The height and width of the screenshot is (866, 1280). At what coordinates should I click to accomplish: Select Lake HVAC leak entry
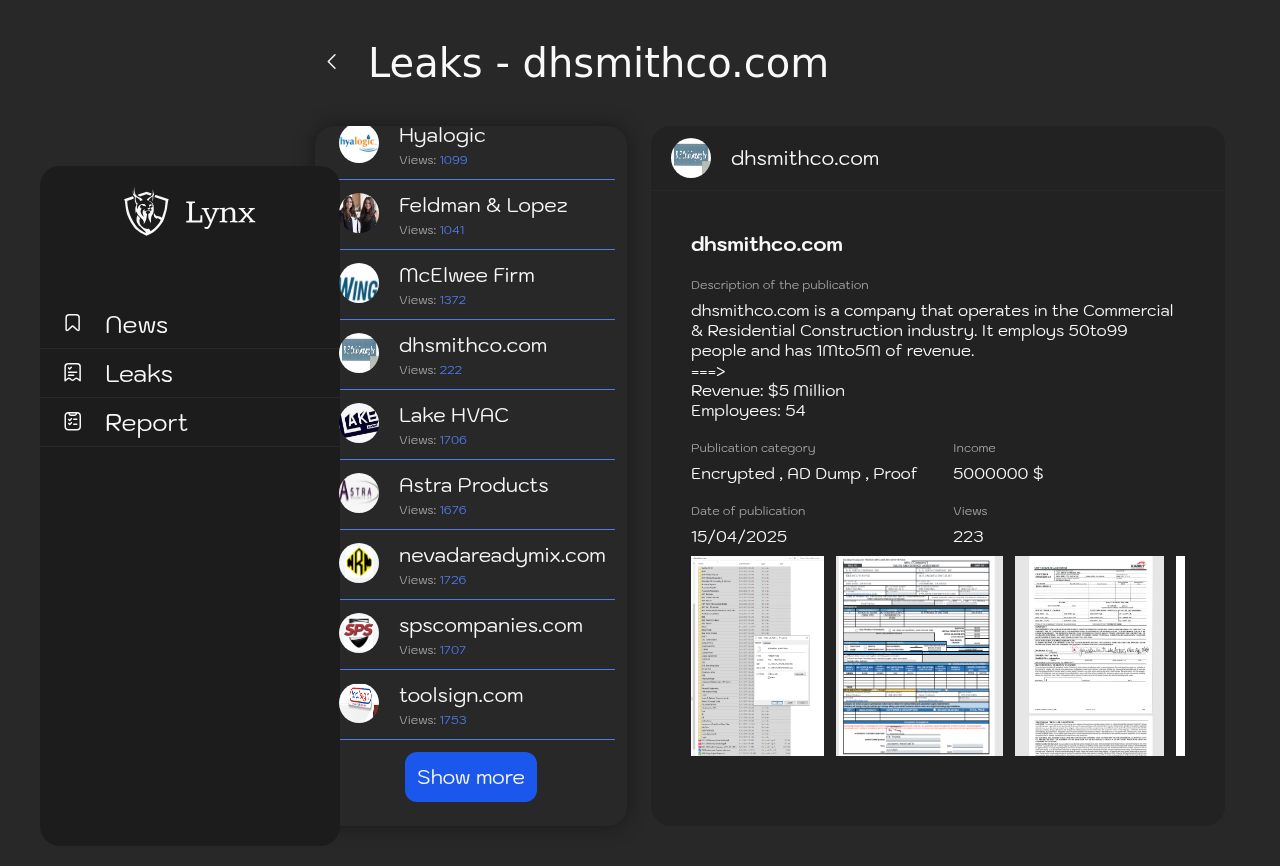coord(477,425)
